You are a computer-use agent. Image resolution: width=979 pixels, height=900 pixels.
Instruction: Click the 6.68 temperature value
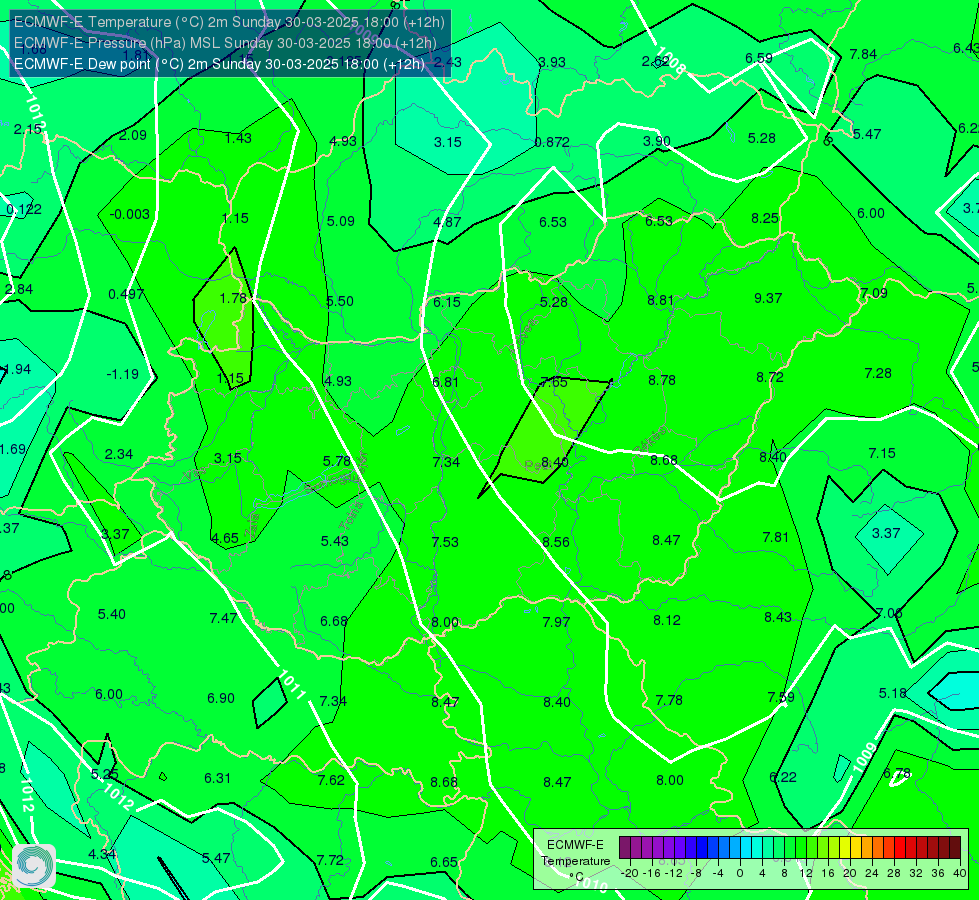pyautogui.click(x=334, y=621)
